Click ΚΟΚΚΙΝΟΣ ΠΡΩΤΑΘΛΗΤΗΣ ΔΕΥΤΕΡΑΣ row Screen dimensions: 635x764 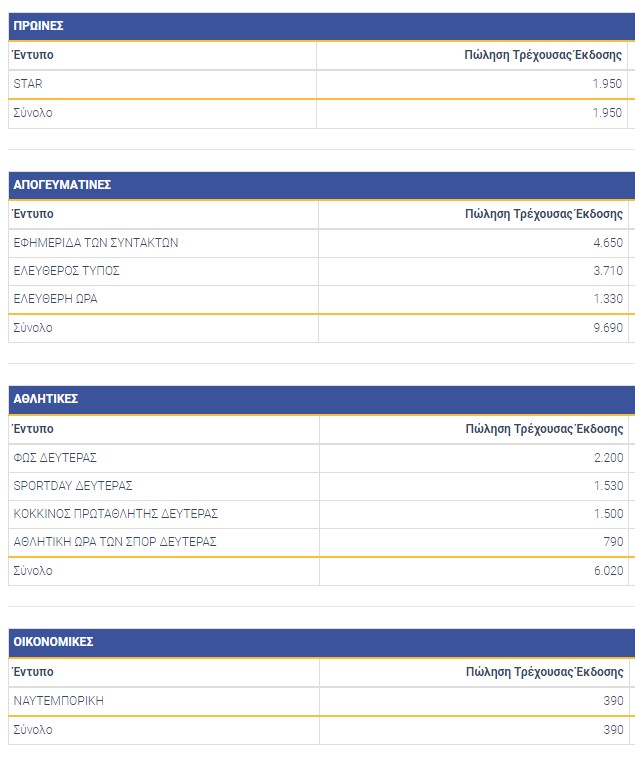(116, 514)
